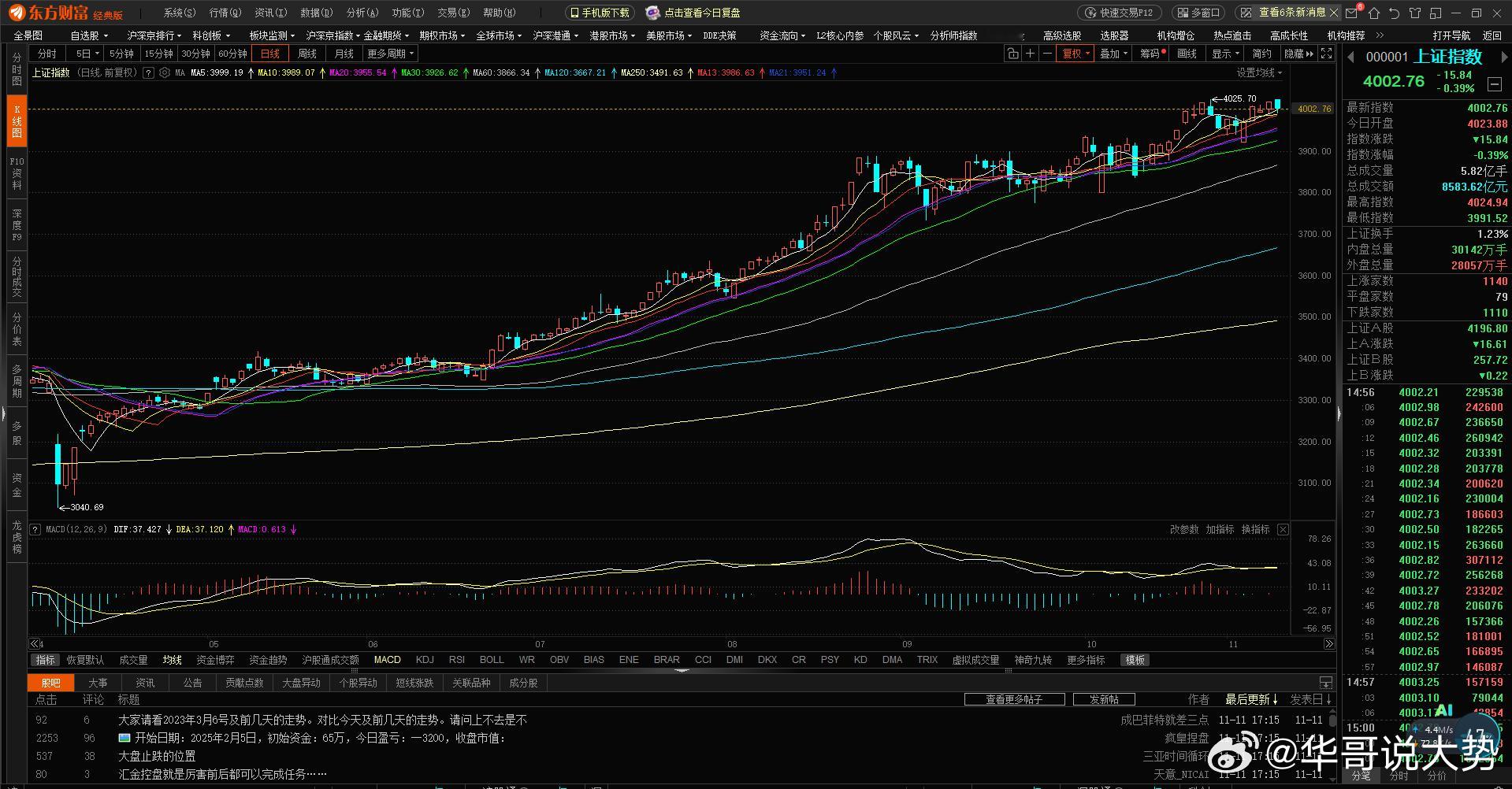Open the 复权 adjustment dropdown
The width and height of the screenshot is (1512, 789).
point(1075,54)
